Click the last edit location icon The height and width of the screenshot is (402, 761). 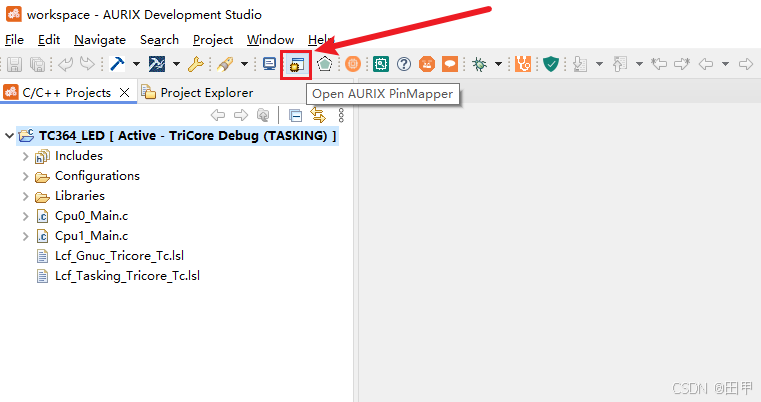(659, 64)
